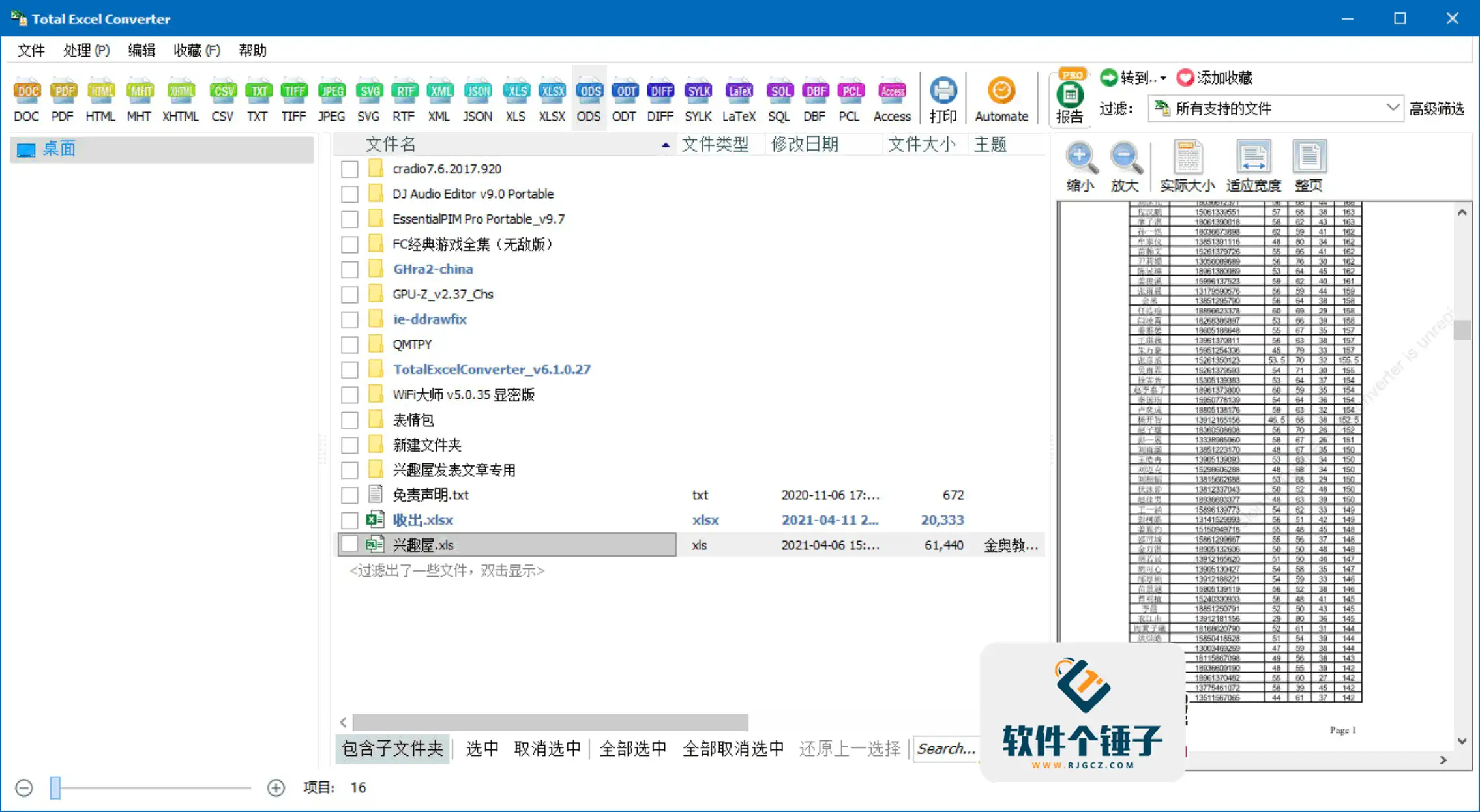This screenshot has width=1480, height=812.
Task: Open the 处理 (P) menu
Action: 87,50
